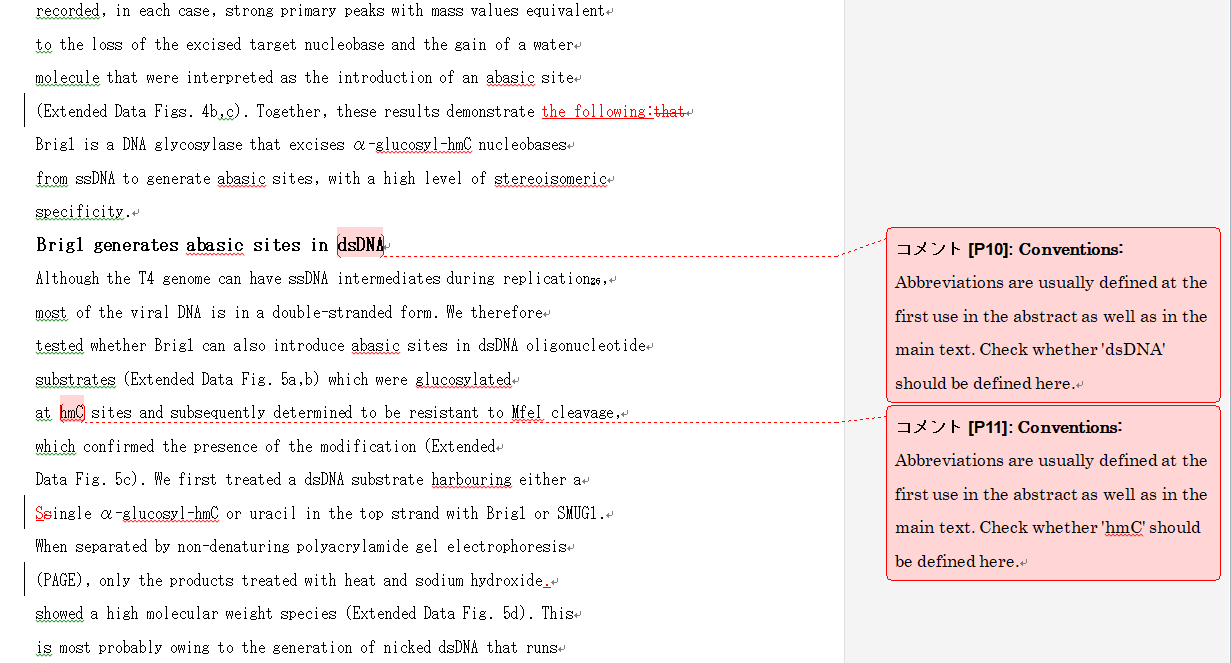Click the word 'recorded' on the first line
The image size is (1231, 663).
(x=68, y=11)
